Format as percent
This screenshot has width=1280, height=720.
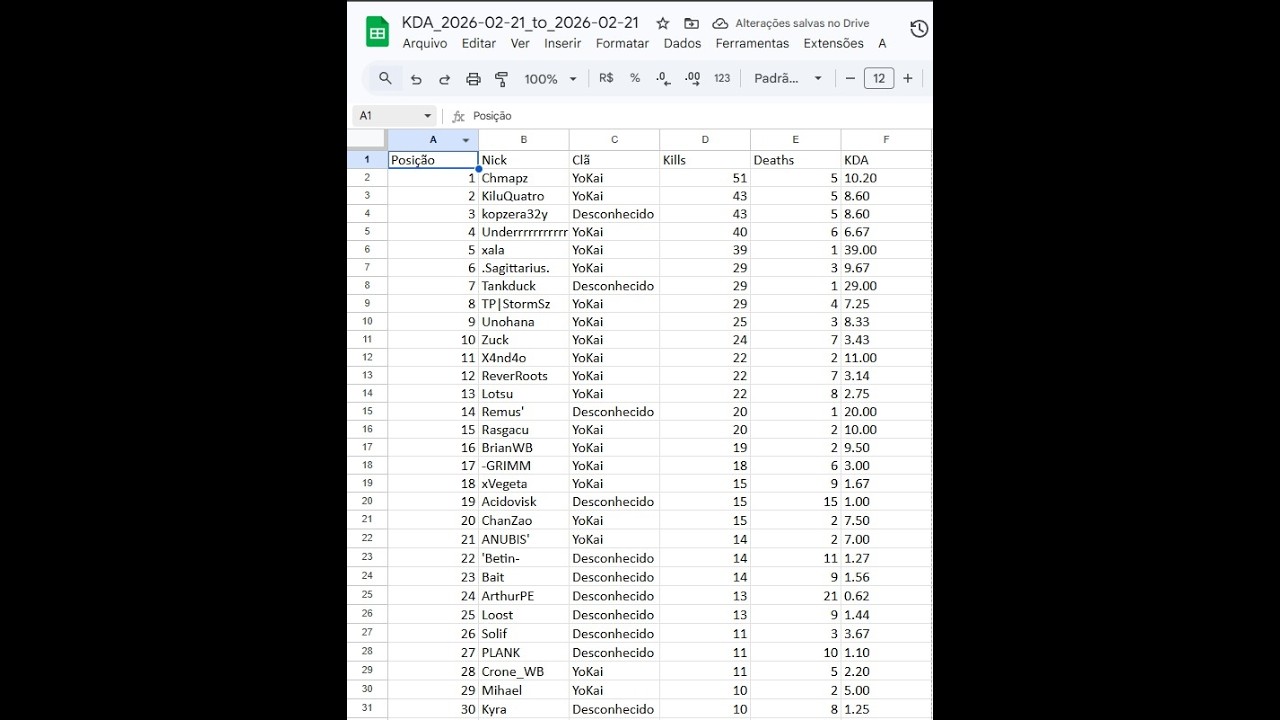pyautogui.click(x=635, y=78)
